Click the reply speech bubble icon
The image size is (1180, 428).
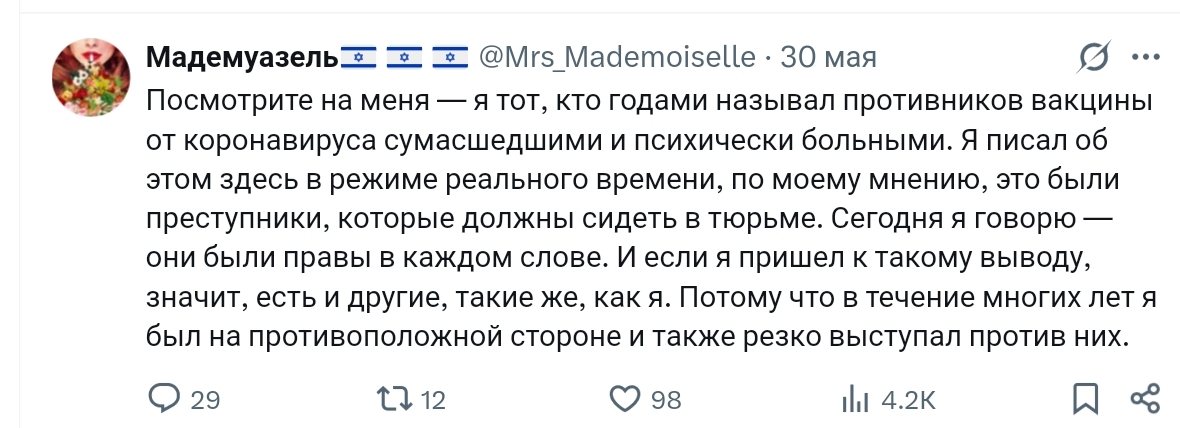pyautogui.click(x=162, y=400)
